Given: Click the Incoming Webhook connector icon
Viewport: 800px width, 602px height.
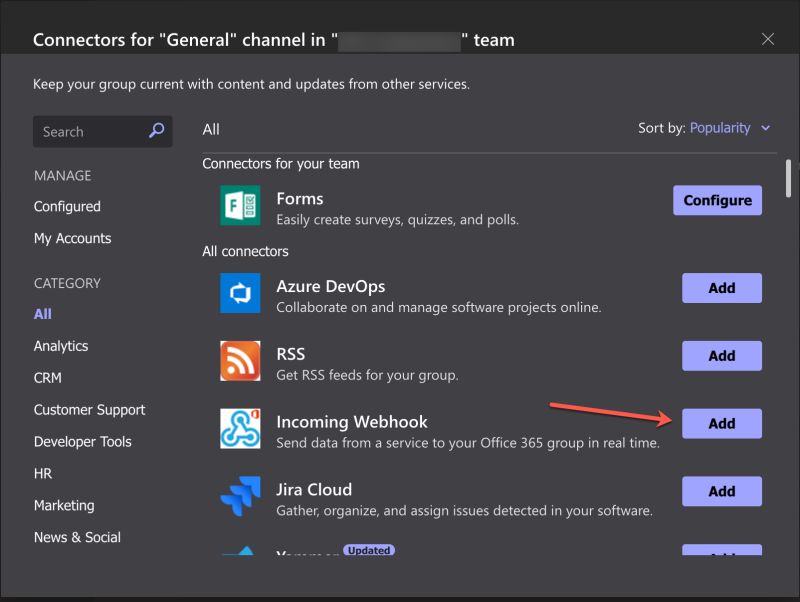Looking at the screenshot, I should click(240, 429).
